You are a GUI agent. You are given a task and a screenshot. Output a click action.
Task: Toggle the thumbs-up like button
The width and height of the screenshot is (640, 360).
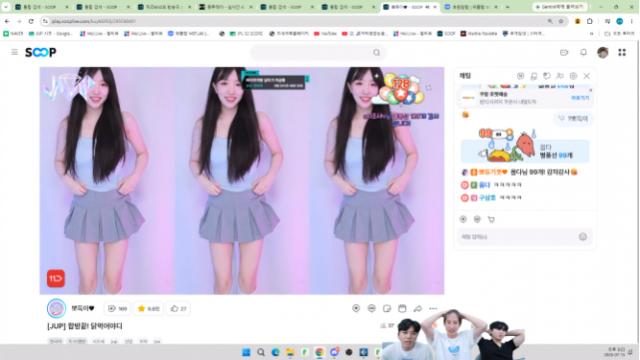178,309
